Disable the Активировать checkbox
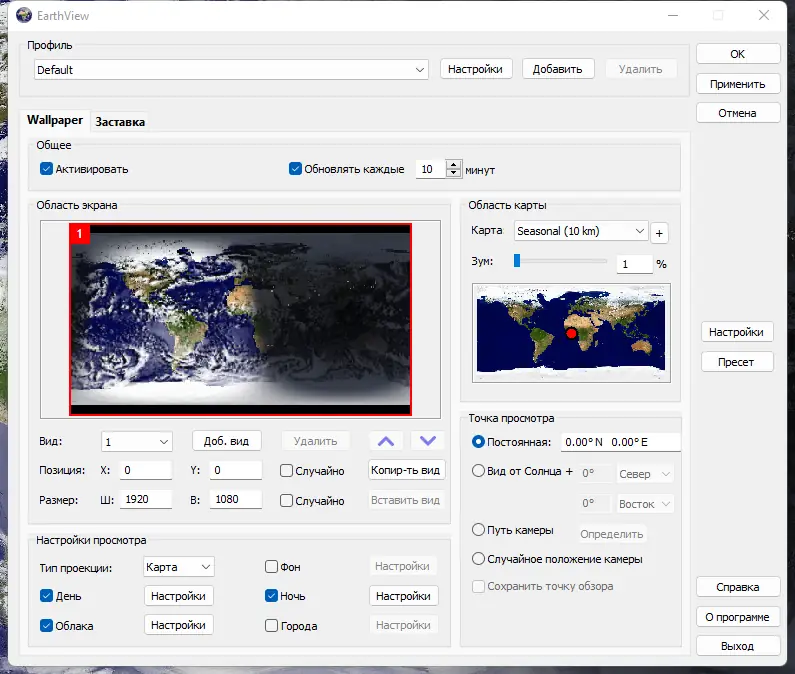The height and width of the screenshot is (674, 795). [x=46, y=169]
